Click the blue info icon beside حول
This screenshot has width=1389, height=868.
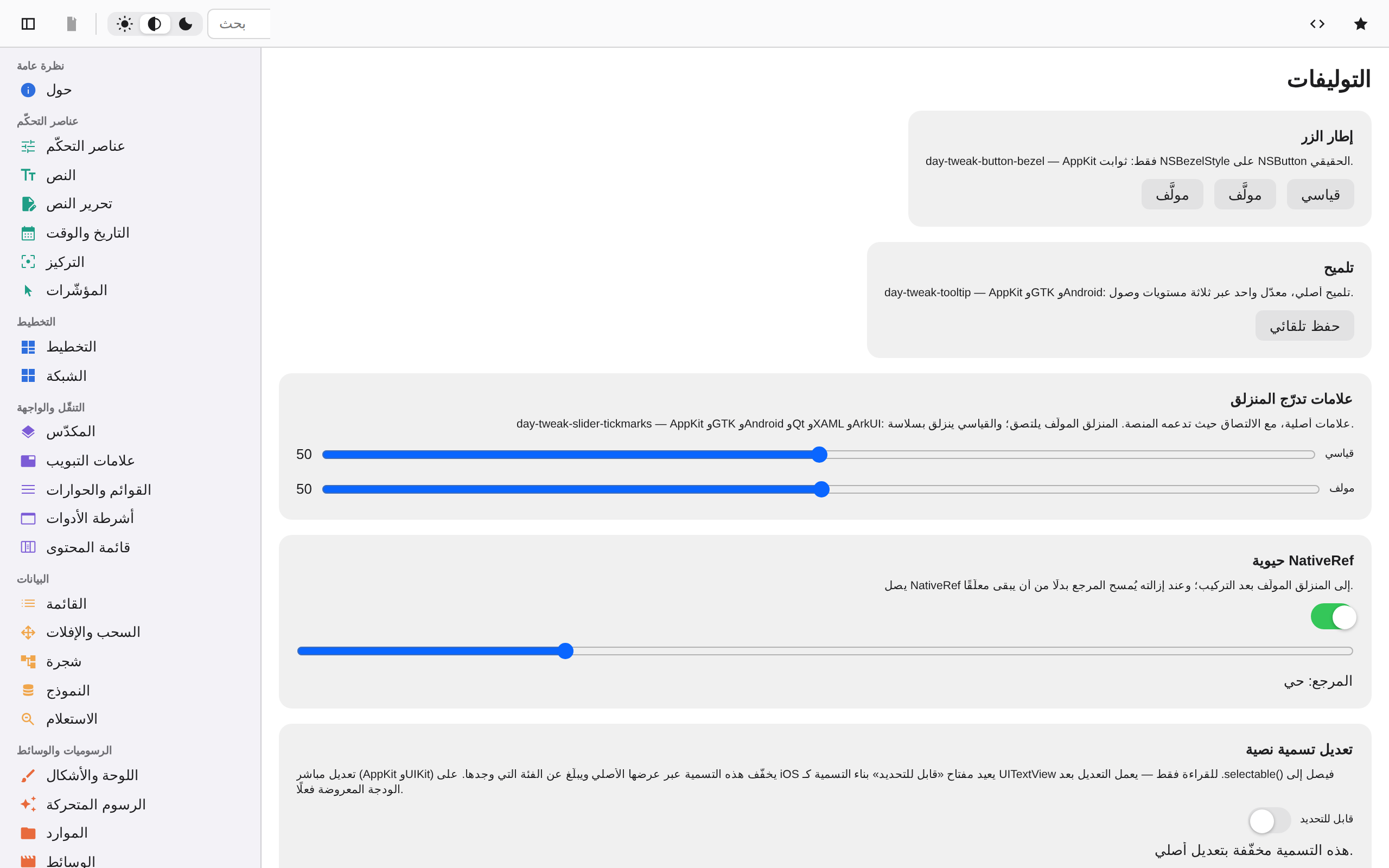tap(28, 90)
